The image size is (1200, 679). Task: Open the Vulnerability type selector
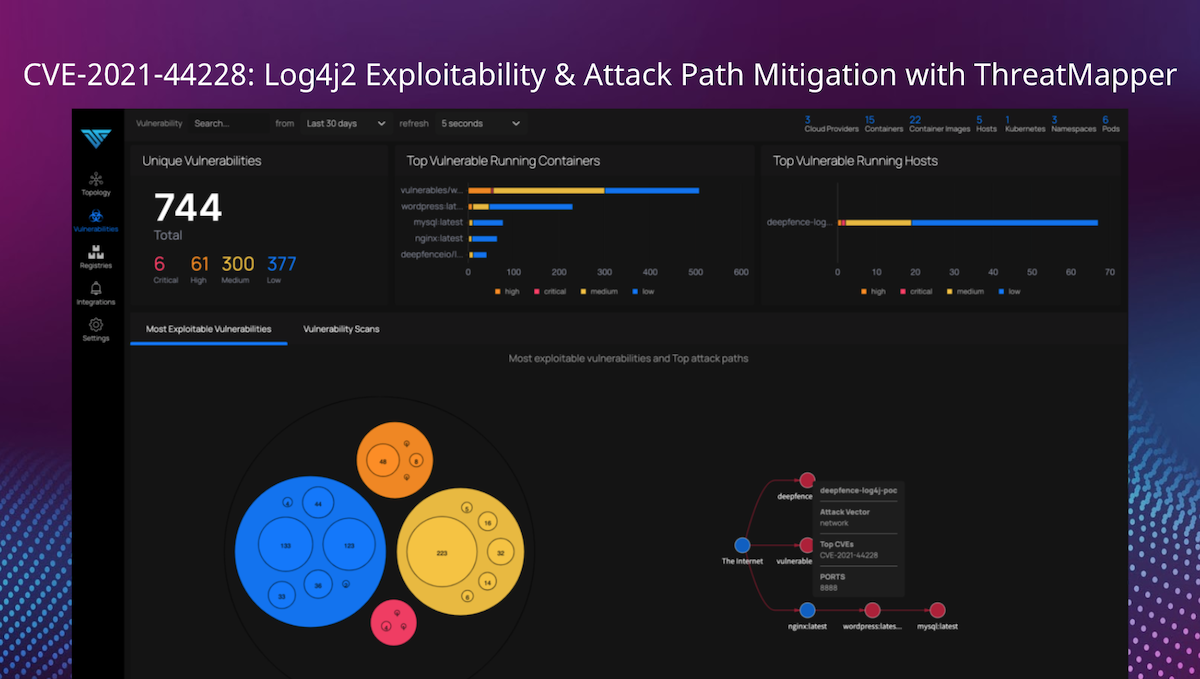pyautogui.click(x=159, y=123)
